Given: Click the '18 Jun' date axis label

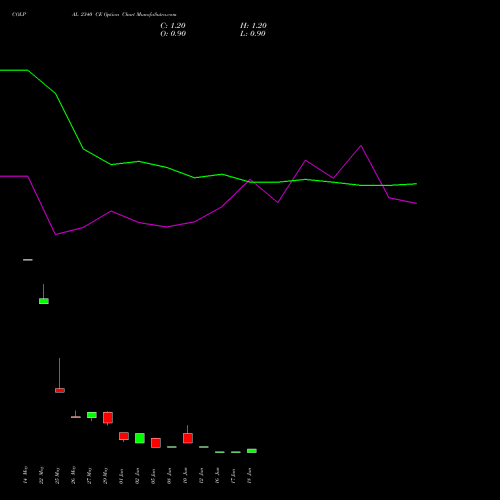Looking at the screenshot, I should [249, 475].
